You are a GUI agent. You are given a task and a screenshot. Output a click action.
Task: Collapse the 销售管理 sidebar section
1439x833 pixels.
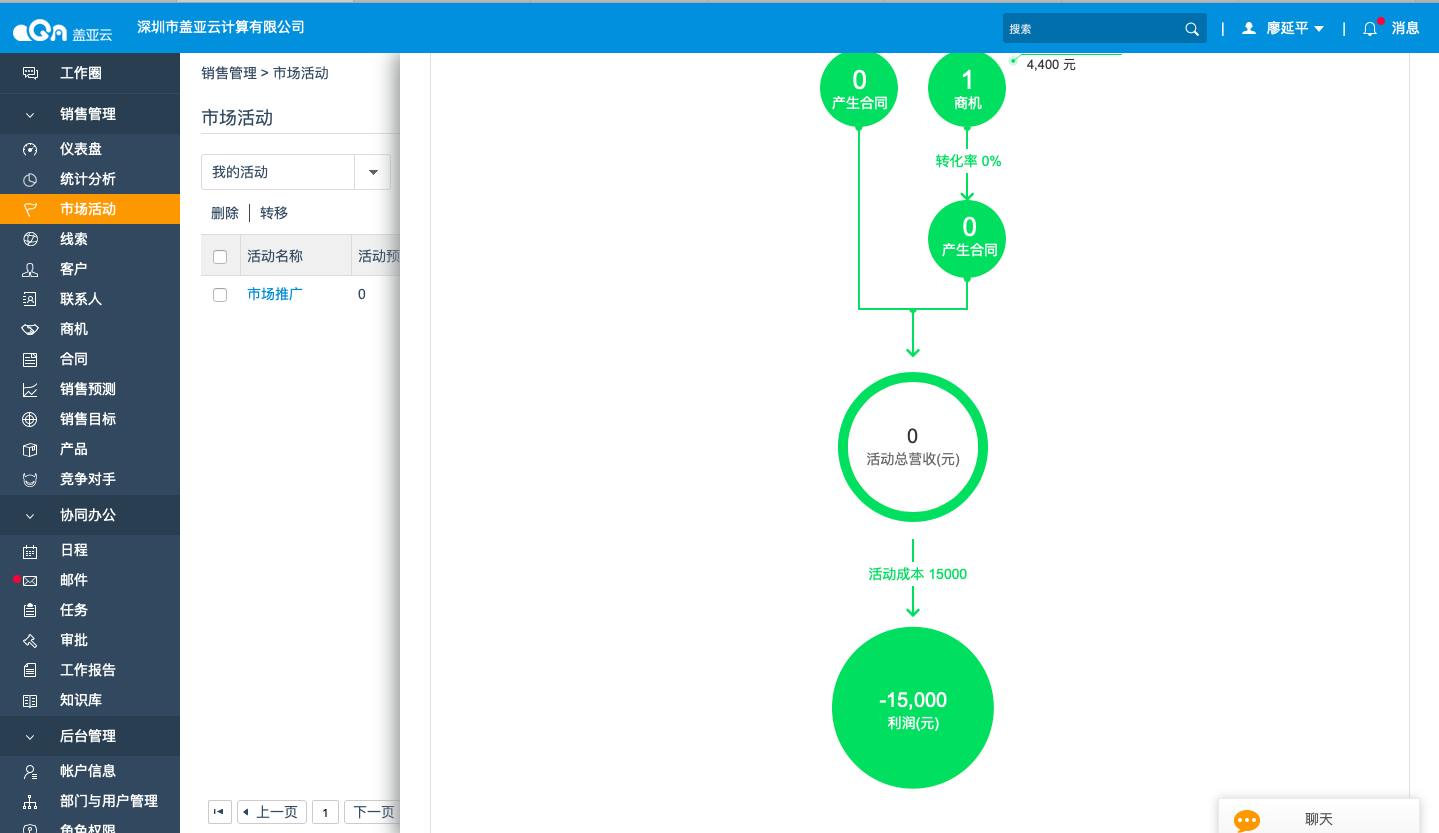coord(30,115)
